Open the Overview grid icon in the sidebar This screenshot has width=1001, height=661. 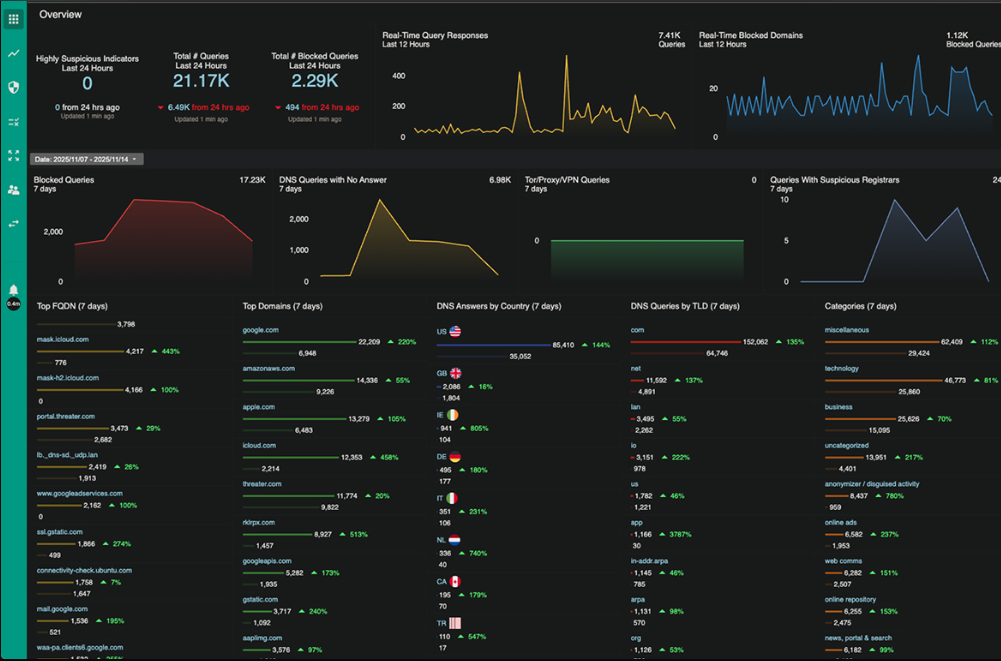tap(13, 19)
